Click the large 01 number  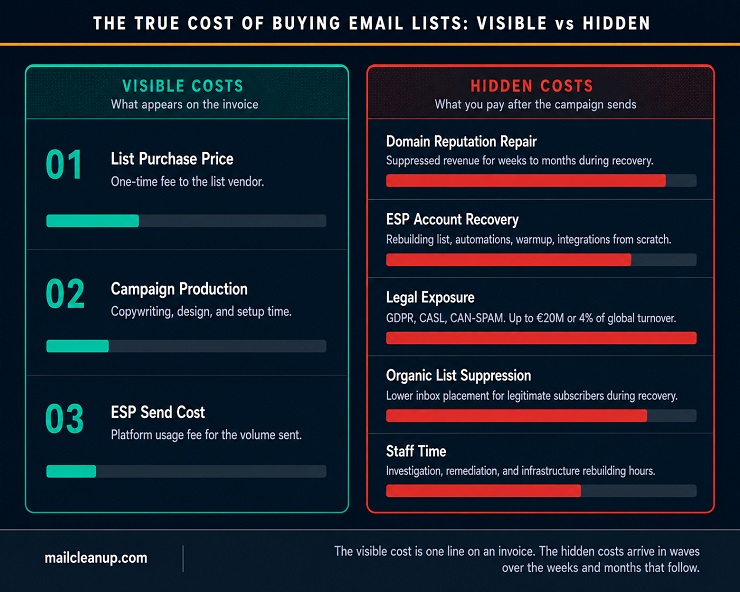(x=64, y=165)
